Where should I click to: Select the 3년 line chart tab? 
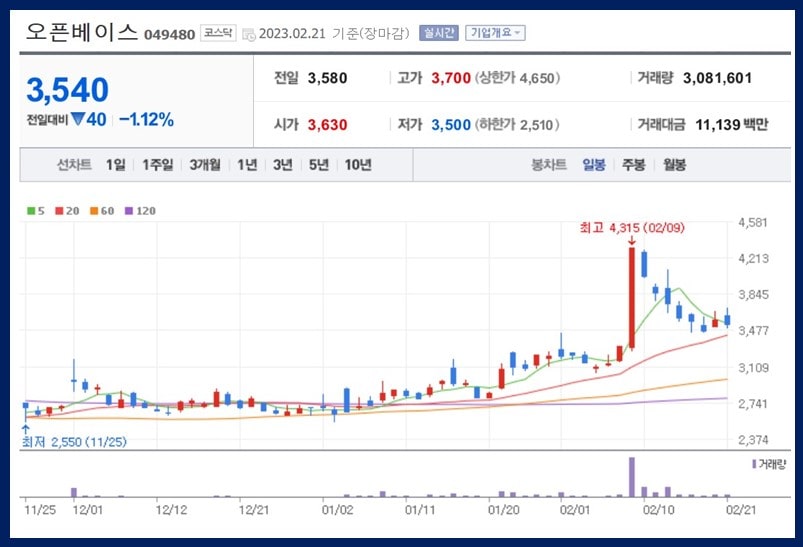(283, 165)
